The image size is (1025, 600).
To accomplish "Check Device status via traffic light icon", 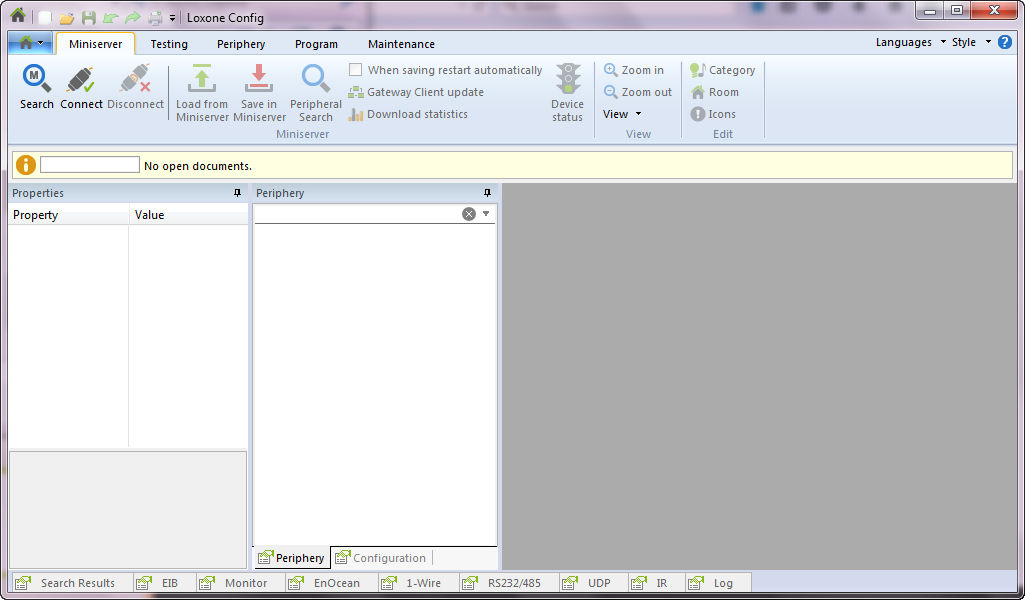I will pyautogui.click(x=567, y=90).
